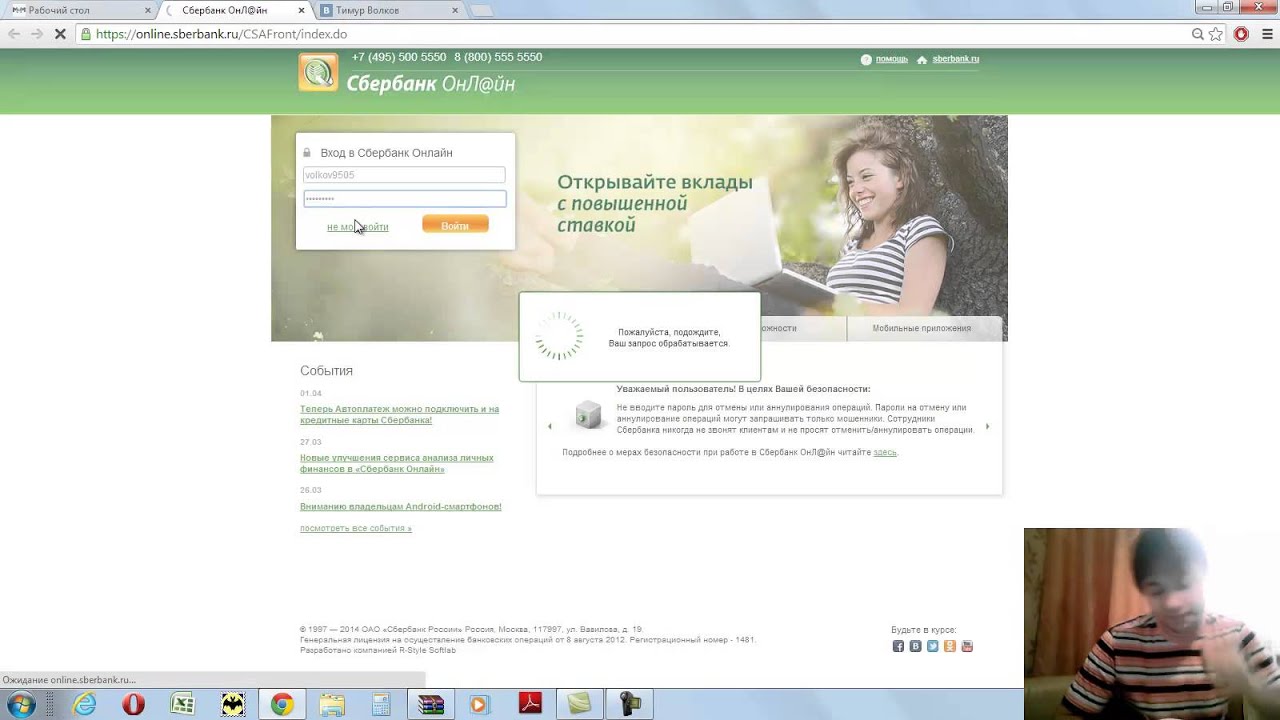This screenshot has width=1280, height=720.
Task: Click the "не могу войти" link
Action: [x=358, y=227]
